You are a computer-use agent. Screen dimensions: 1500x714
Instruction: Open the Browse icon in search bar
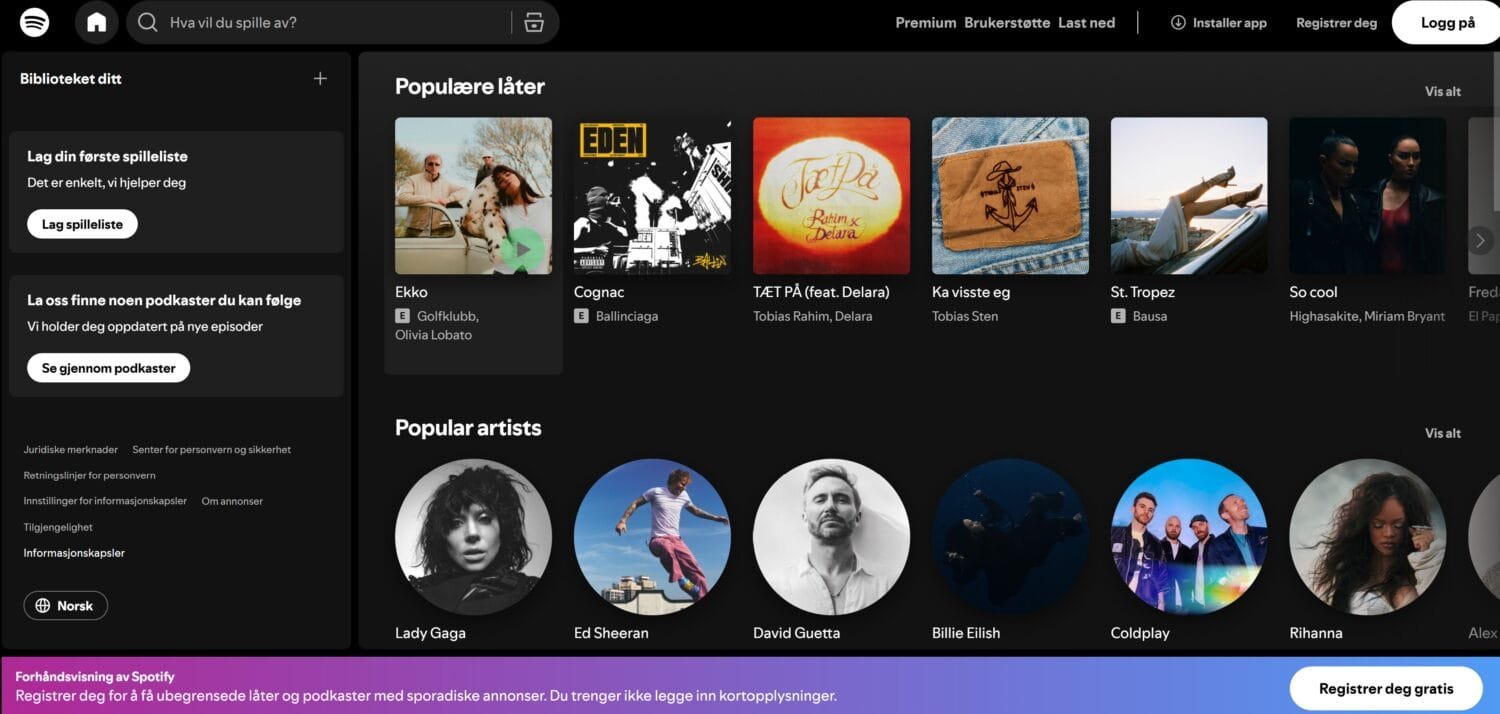click(x=534, y=22)
